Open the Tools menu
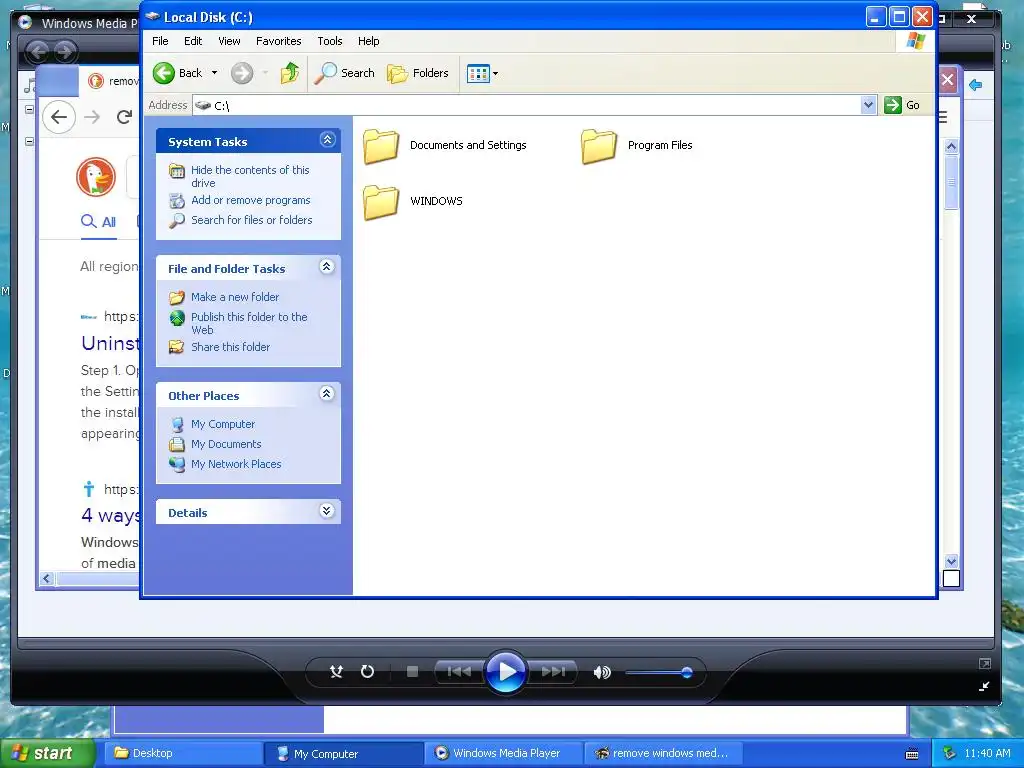This screenshot has width=1024, height=768. (330, 41)
